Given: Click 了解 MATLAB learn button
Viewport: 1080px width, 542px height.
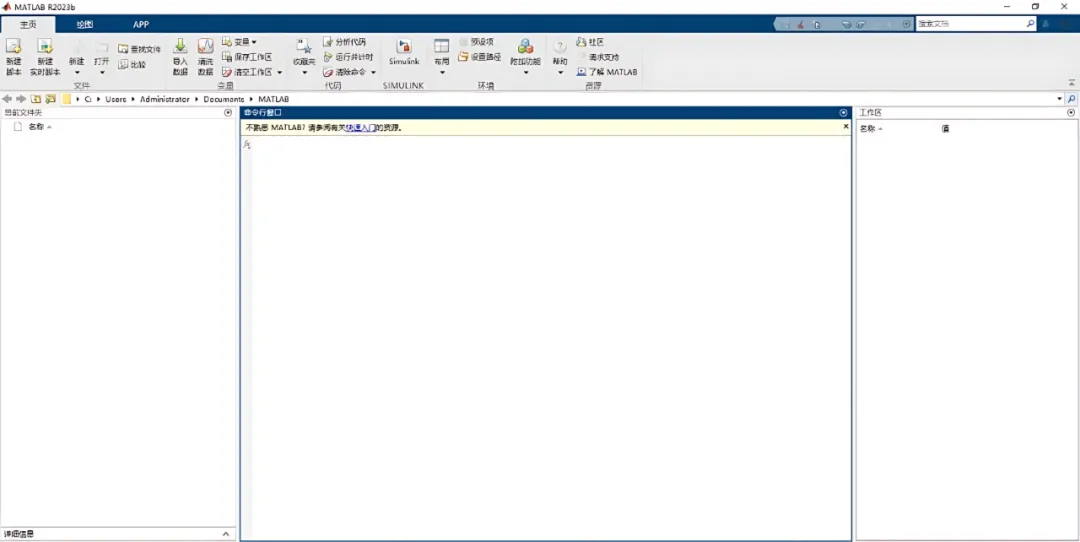Looking at the screenshot, I should [x=607, y=72].
